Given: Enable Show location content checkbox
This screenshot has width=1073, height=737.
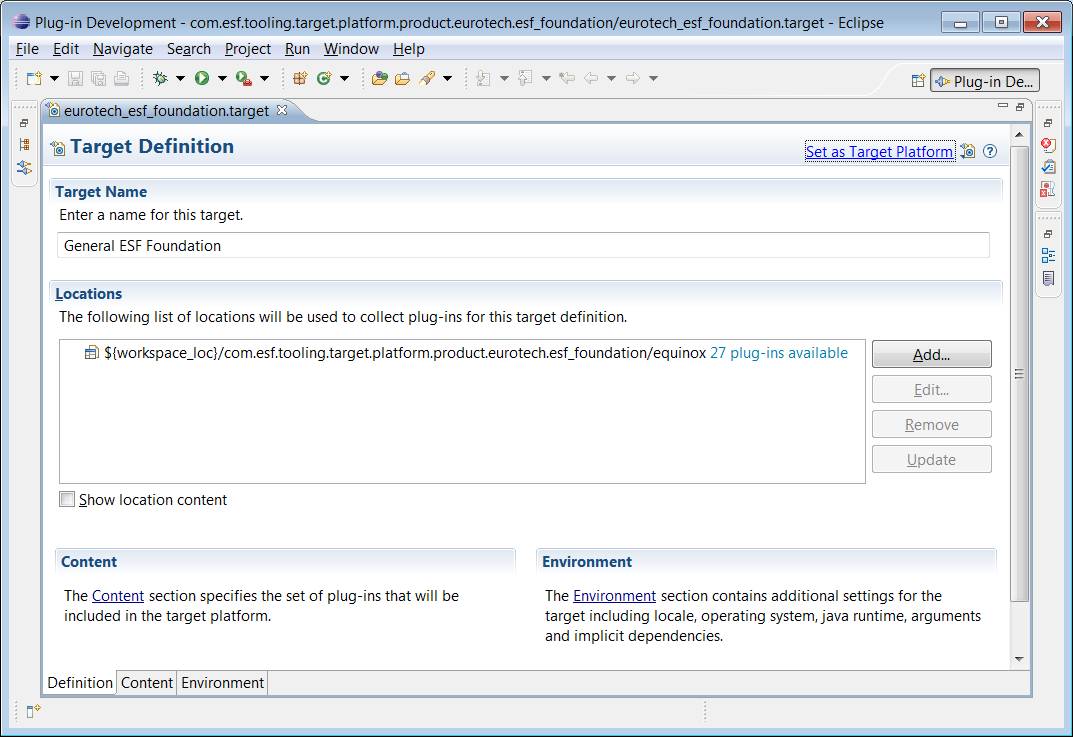Looking at the screenshot, I should tap(67, 500).
